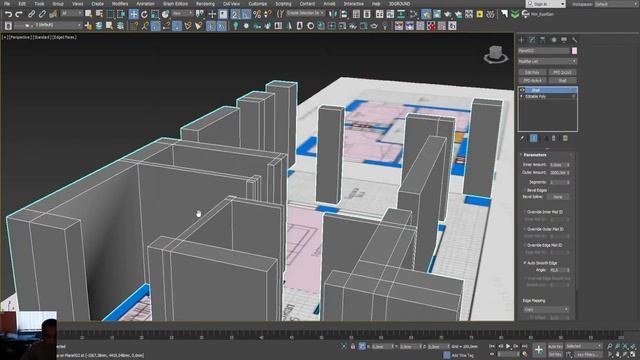The image size is (640, 360).
Task: Toggle Show End Result below modifier stack
Action: coord(533,138)
